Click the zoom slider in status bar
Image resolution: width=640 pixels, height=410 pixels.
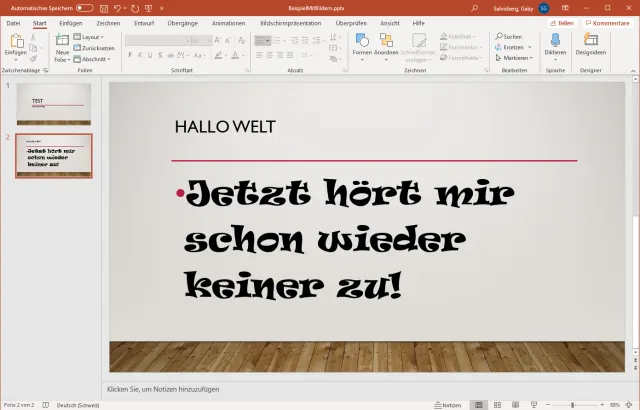point(575,405)
